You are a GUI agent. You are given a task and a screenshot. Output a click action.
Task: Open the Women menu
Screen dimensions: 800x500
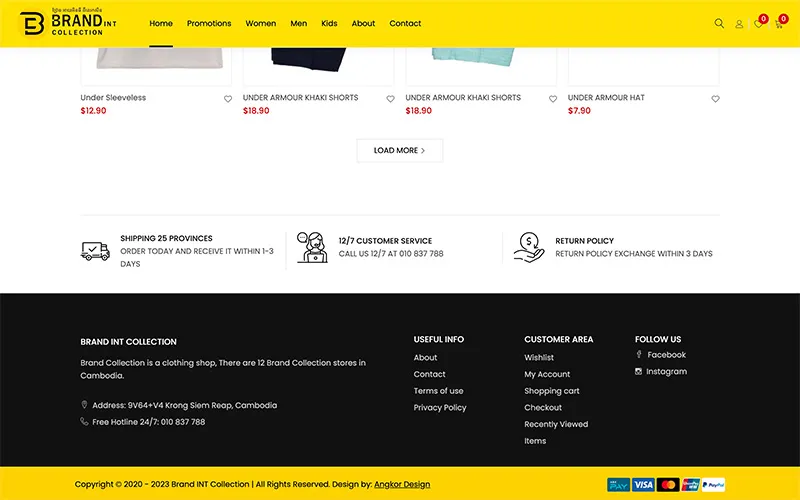[x=261, y=23]
